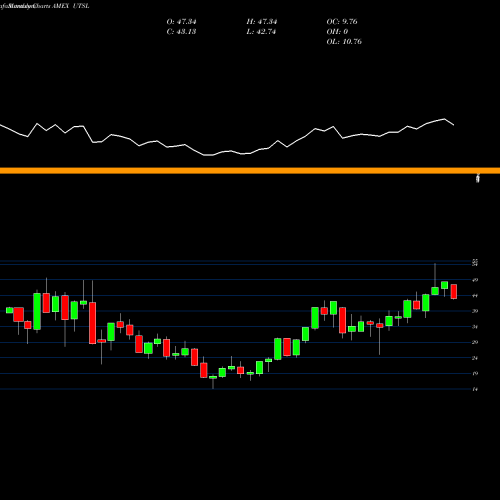The width and height of the screenshot is (500, 500).
Task: Click the '39' price axis label
Action: pos(475,311)
